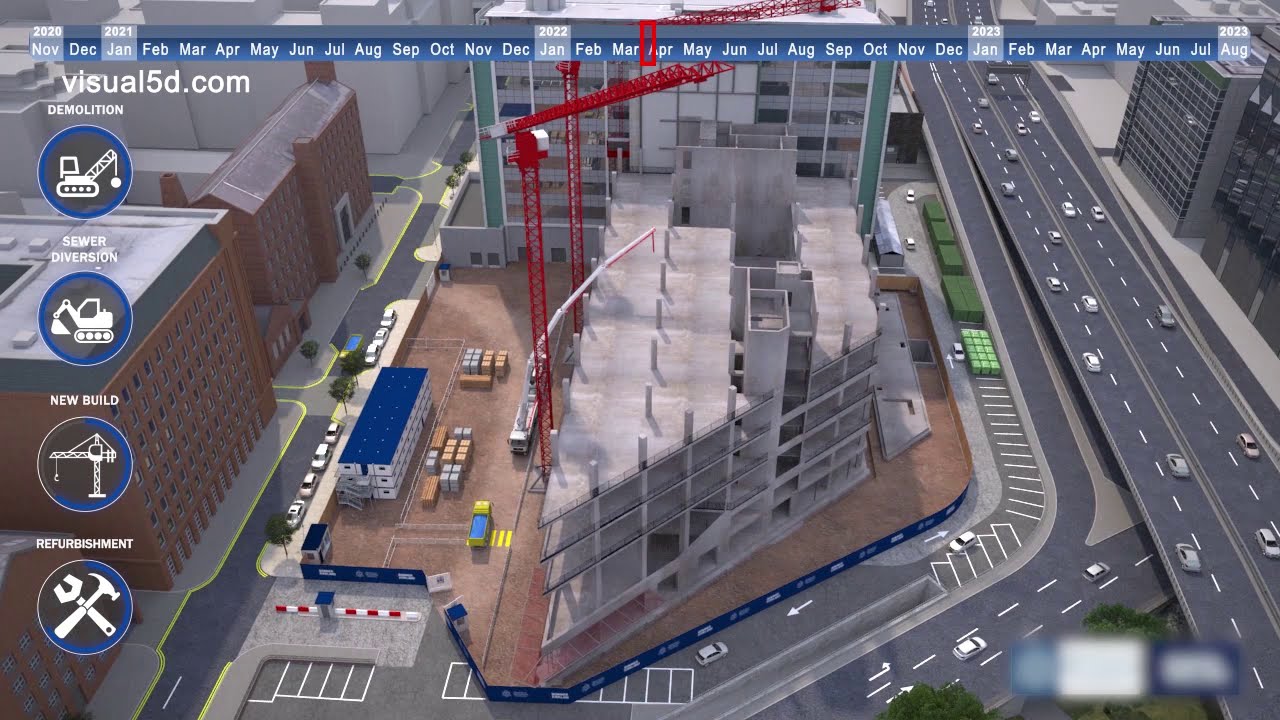The height and width of the screenshot is (720, 1280).
Task: Jump to Nov 2020 on the timeline
Action: (46, 50)
